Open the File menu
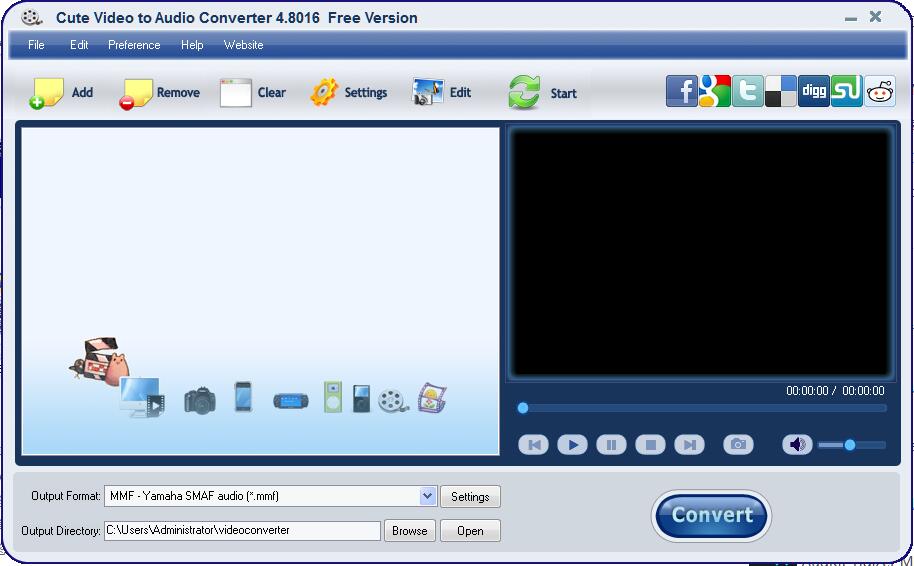Image resolution: width=914 pixels, height=566 pixels. [x=36, y=45]
